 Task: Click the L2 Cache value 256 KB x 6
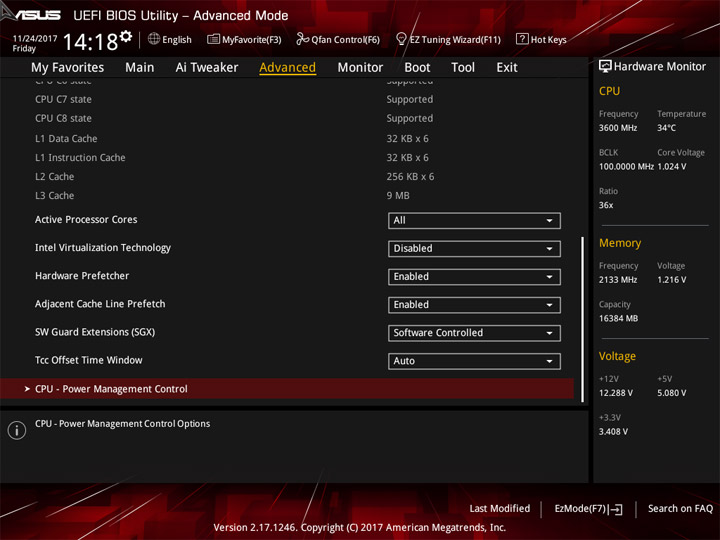point(410,176)
